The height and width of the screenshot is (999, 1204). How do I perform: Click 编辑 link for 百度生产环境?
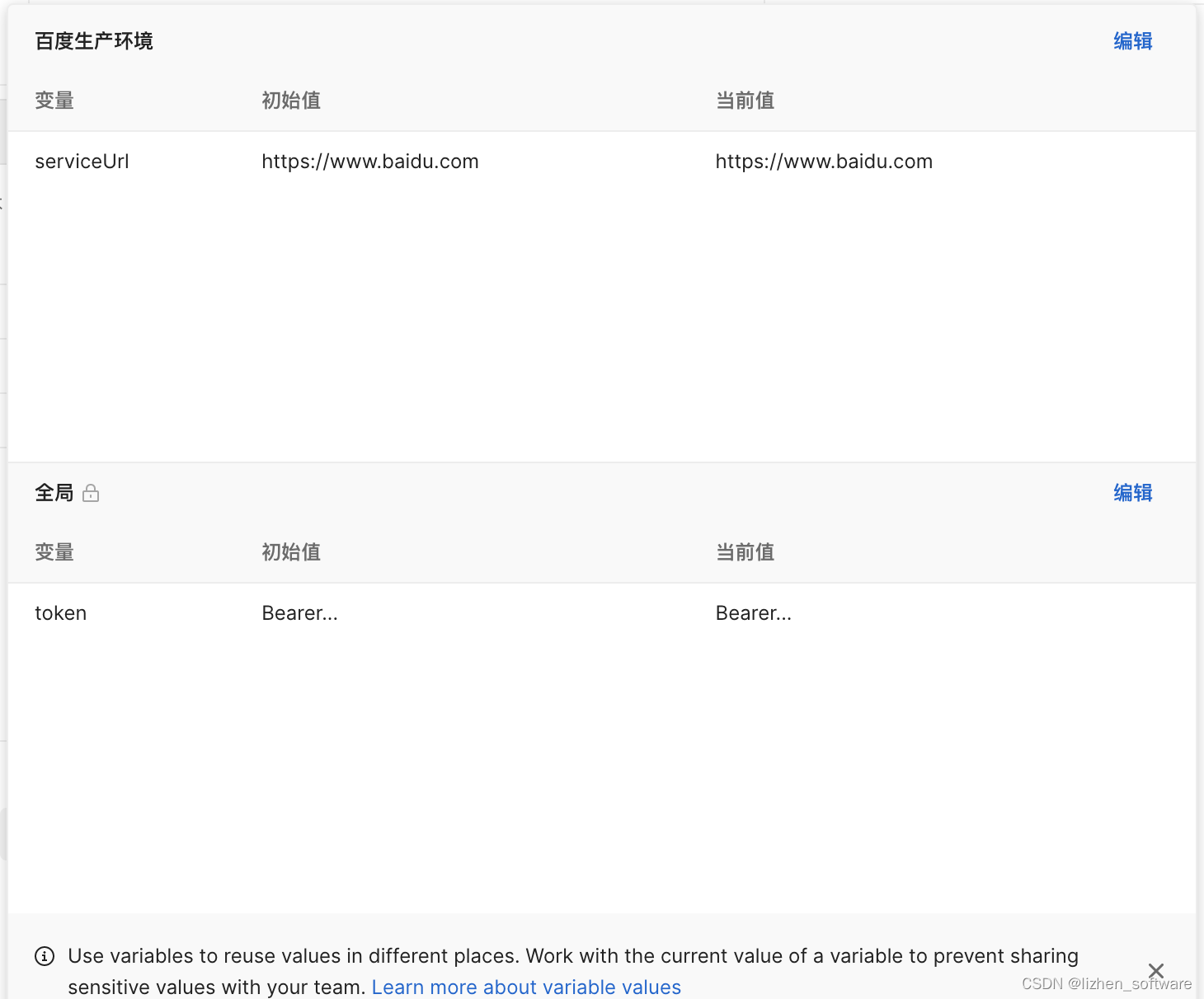pyautogui.click(x=1132, y=41)
